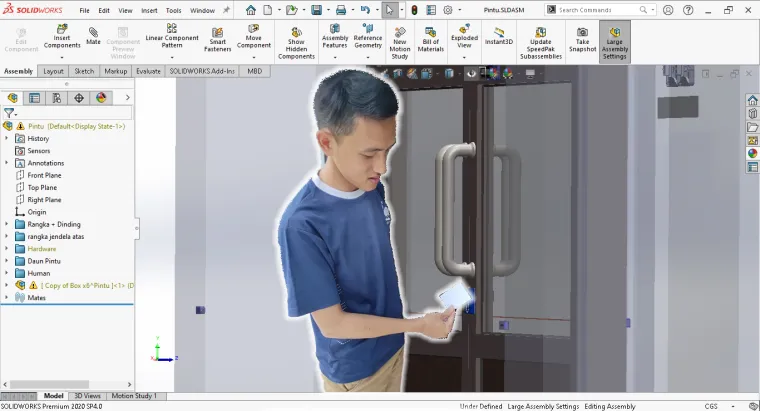
Task: Open the Insert Components dropdown arrow
Action: [x=62, y=58]
